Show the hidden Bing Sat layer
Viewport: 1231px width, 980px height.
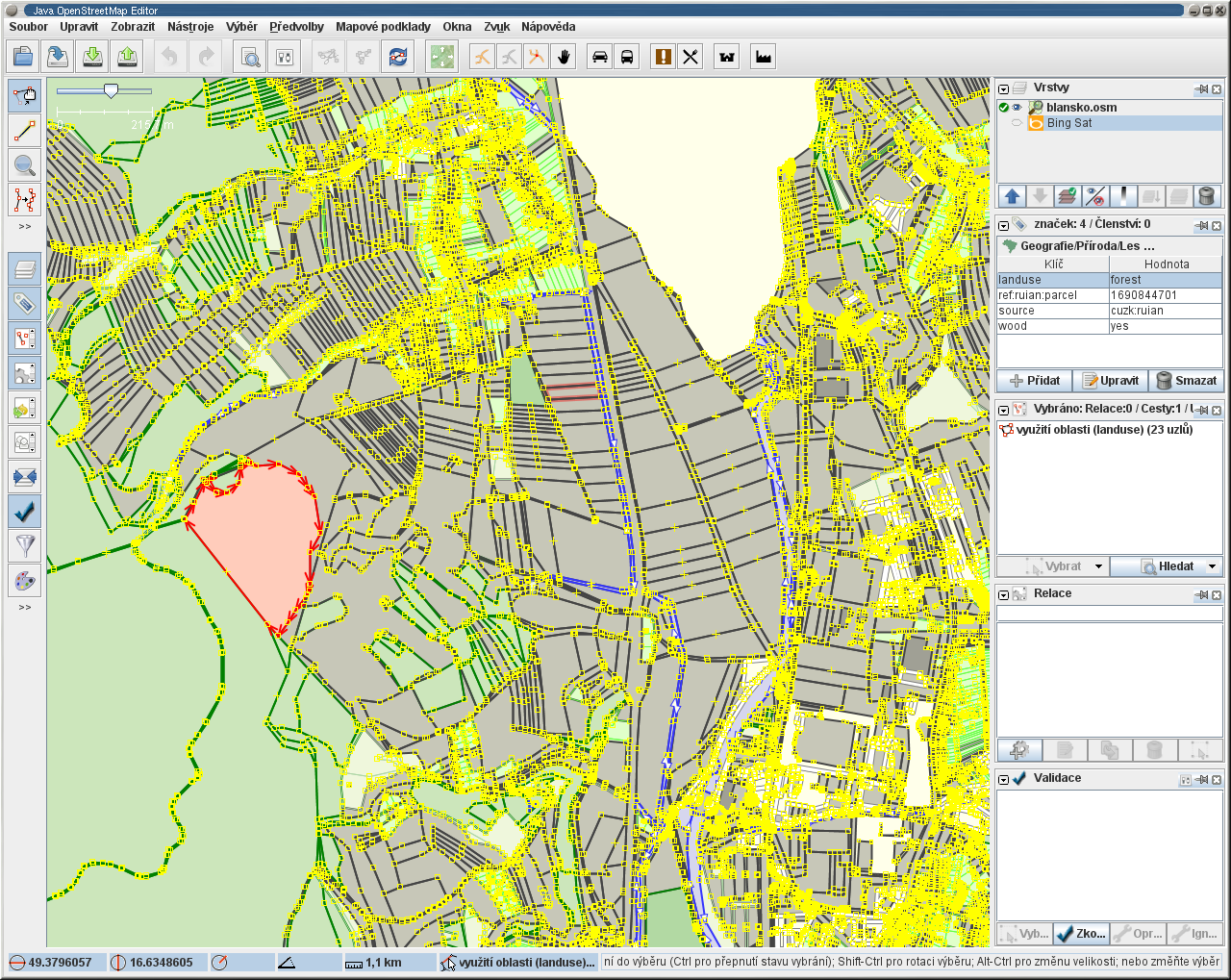coord(1017,123)
